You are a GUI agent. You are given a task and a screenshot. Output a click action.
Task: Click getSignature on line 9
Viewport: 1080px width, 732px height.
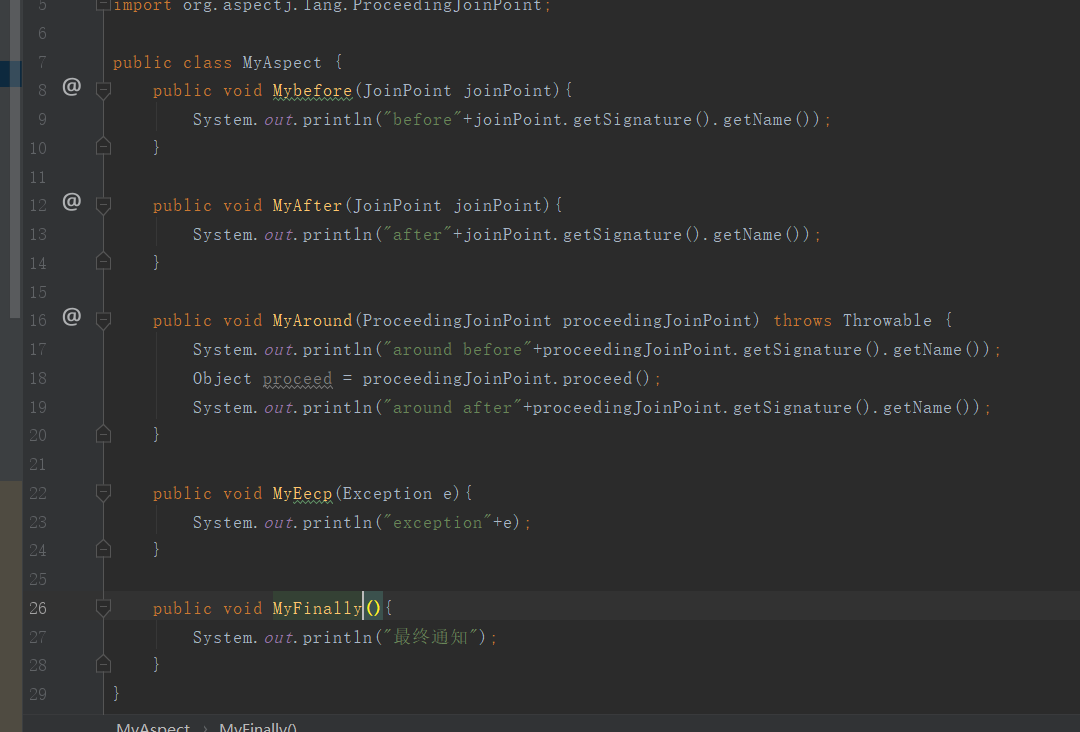point(632,120)
